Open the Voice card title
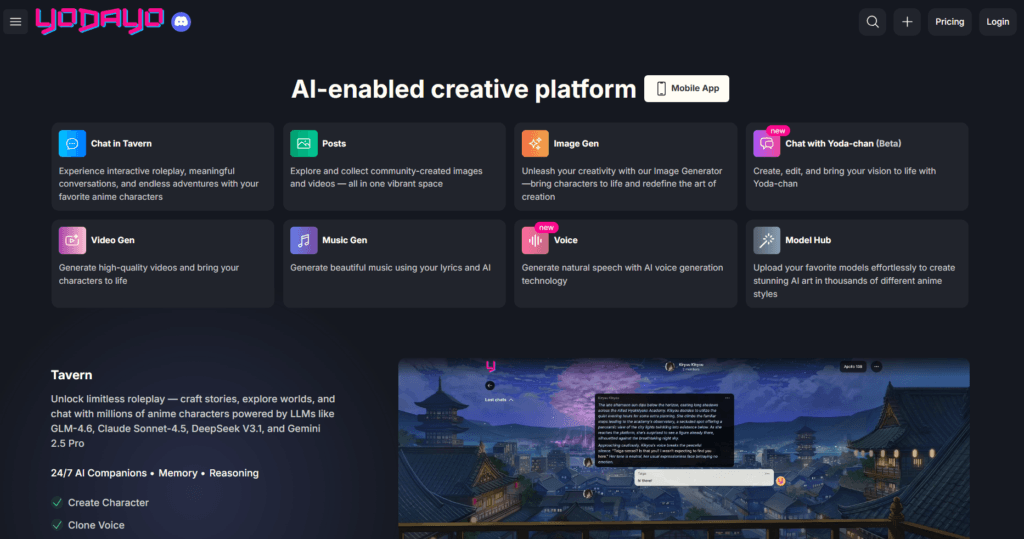Viewport: 1024px width, 539px height. coord(566,240)
